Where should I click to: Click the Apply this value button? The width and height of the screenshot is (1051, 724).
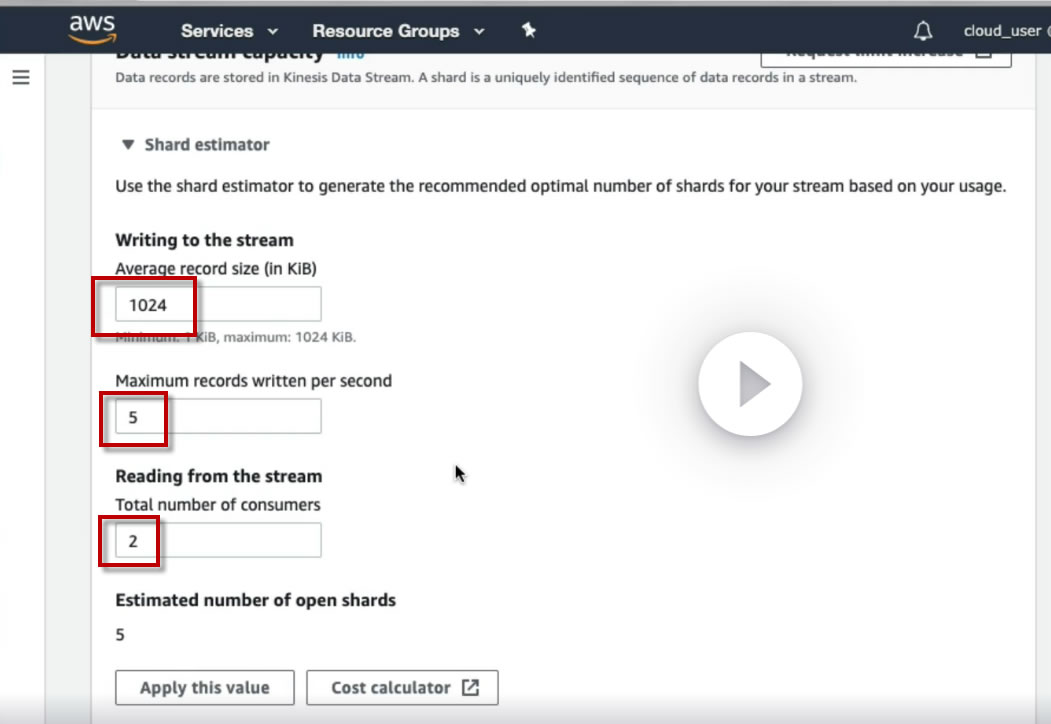[205, 687]
